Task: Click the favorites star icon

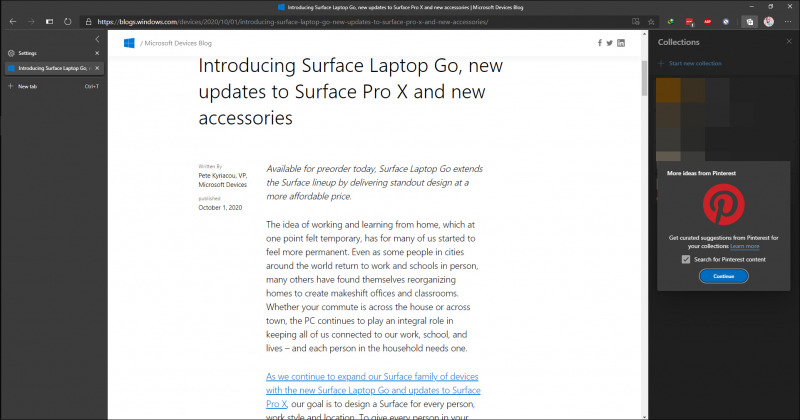Action: (651, 22)
